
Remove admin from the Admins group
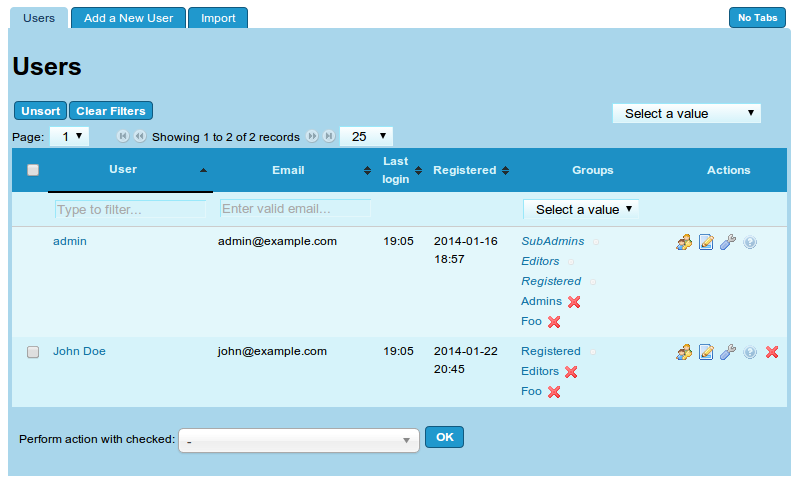574,302
